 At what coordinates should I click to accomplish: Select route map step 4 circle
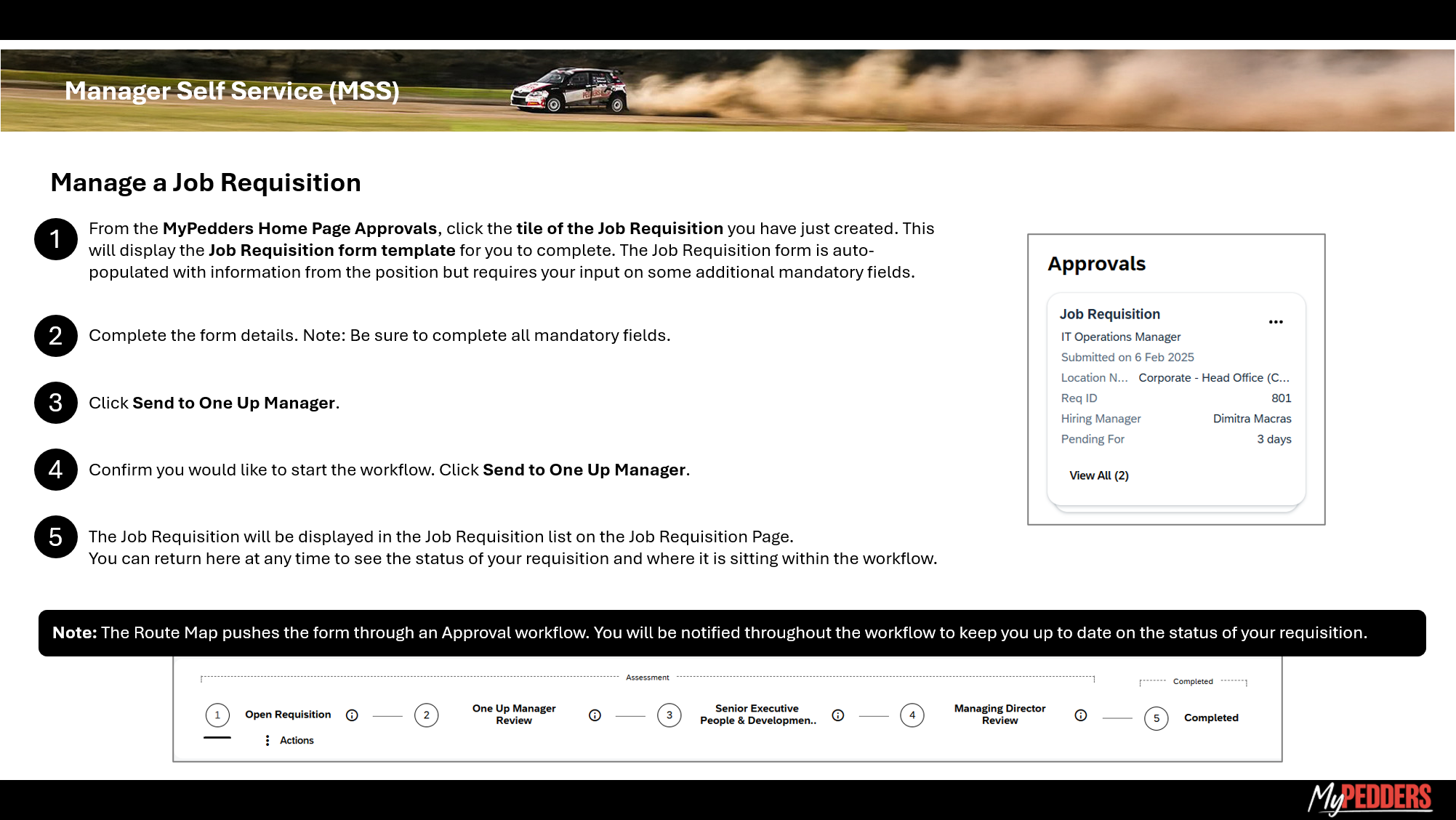pyautogui.click(x=912, y=715)
